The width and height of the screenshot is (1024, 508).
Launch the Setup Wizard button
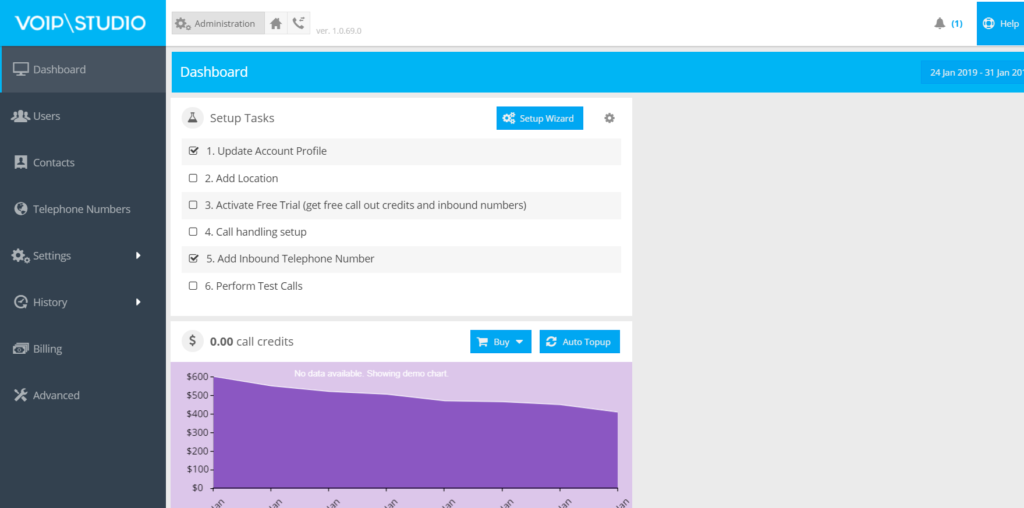(539, 118)
